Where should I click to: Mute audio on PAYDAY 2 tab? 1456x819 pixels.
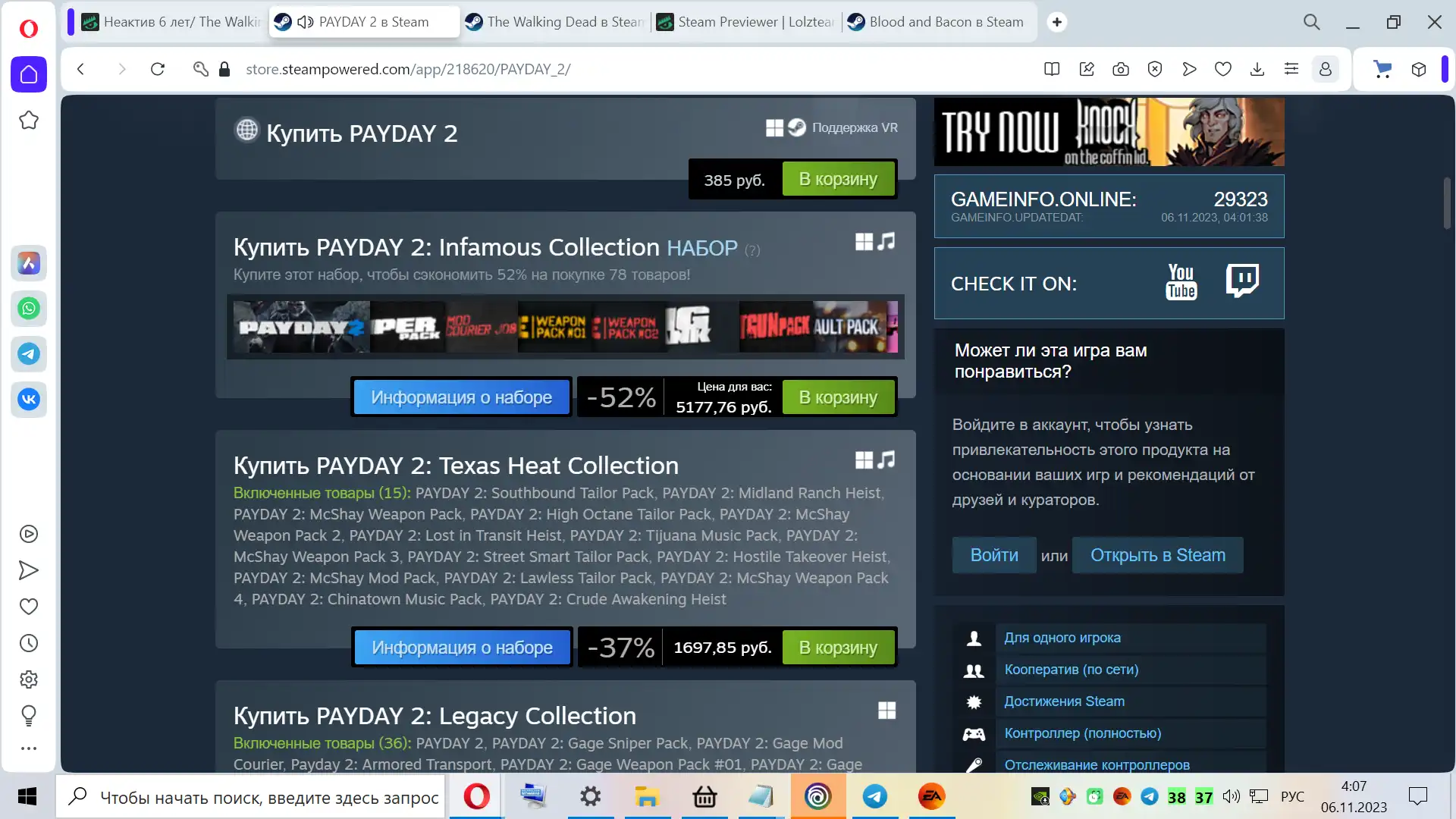[x=306, y=22]
